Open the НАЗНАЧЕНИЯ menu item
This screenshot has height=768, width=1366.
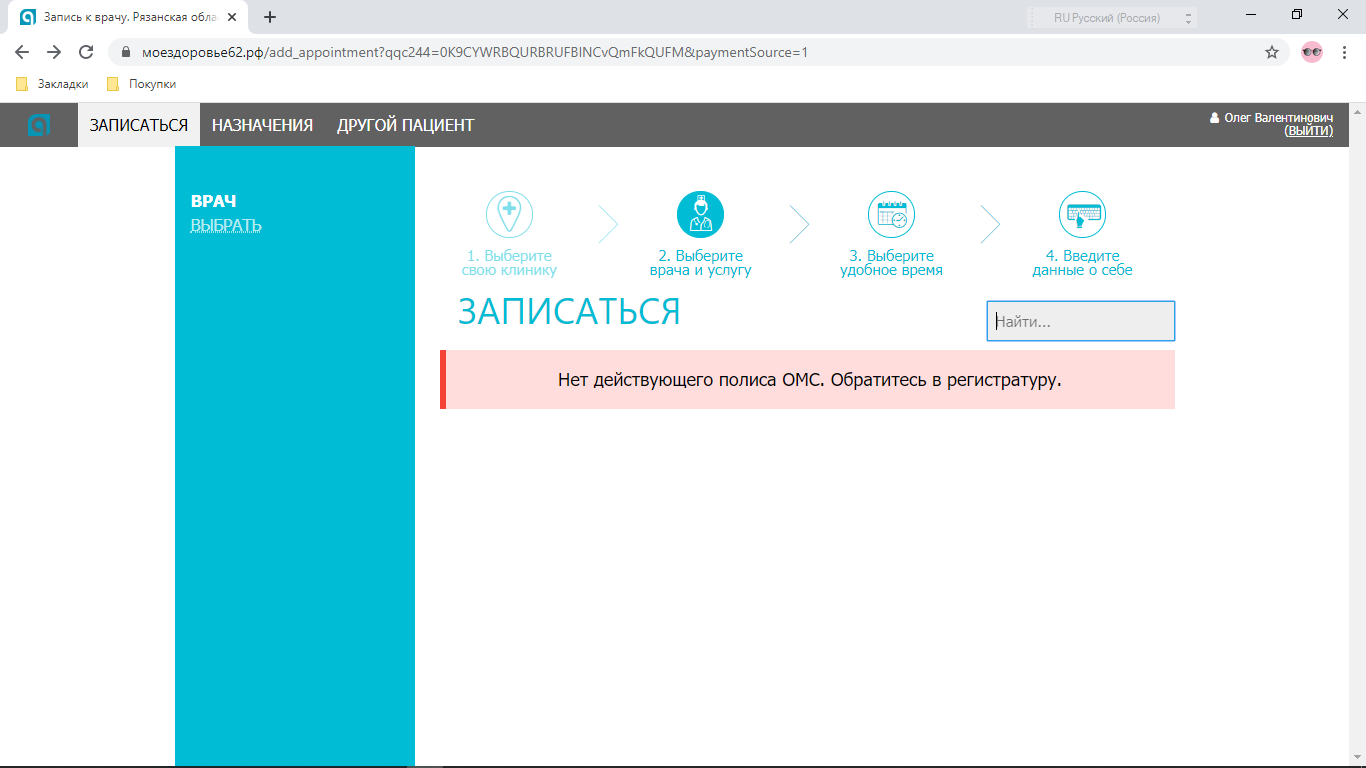[x=262, y=125]
